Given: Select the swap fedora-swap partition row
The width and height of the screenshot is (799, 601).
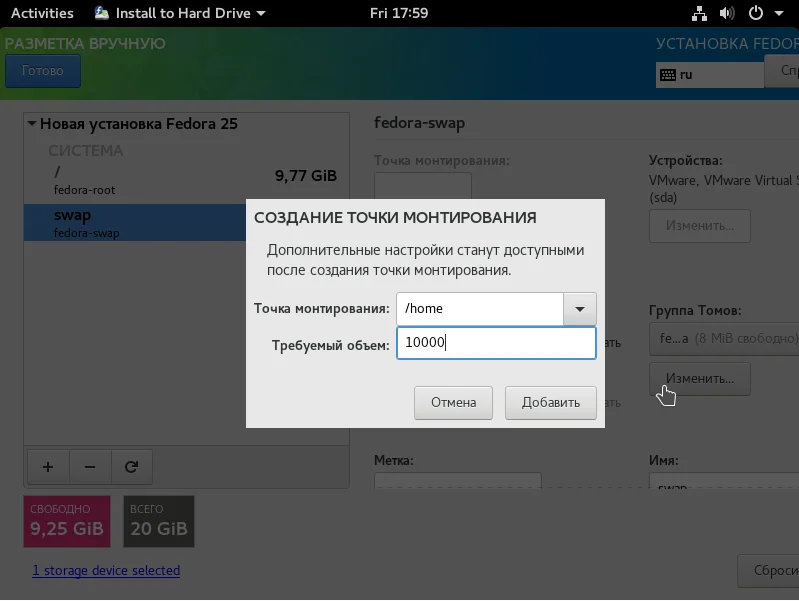Looking at the screenshot, I should click(135, 223).
